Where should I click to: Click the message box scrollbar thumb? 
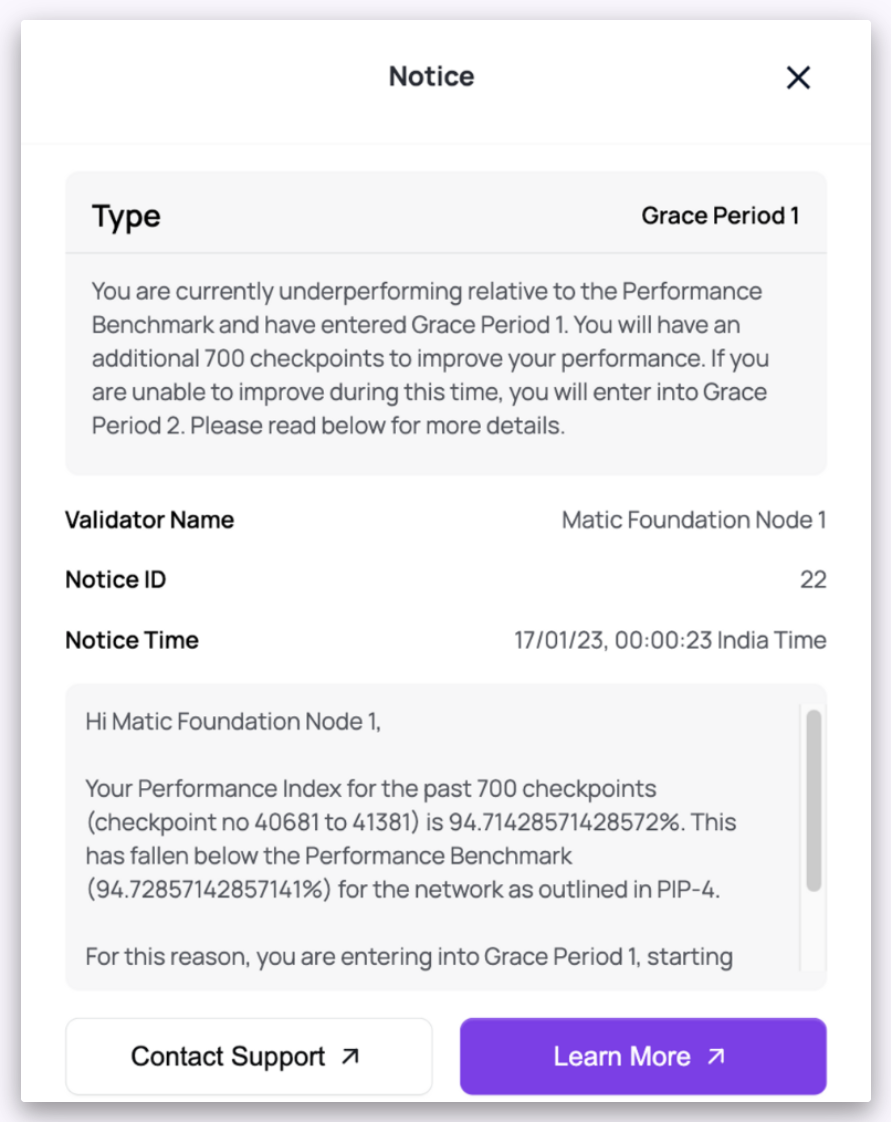pyautogui.click(x=813, y=800)
